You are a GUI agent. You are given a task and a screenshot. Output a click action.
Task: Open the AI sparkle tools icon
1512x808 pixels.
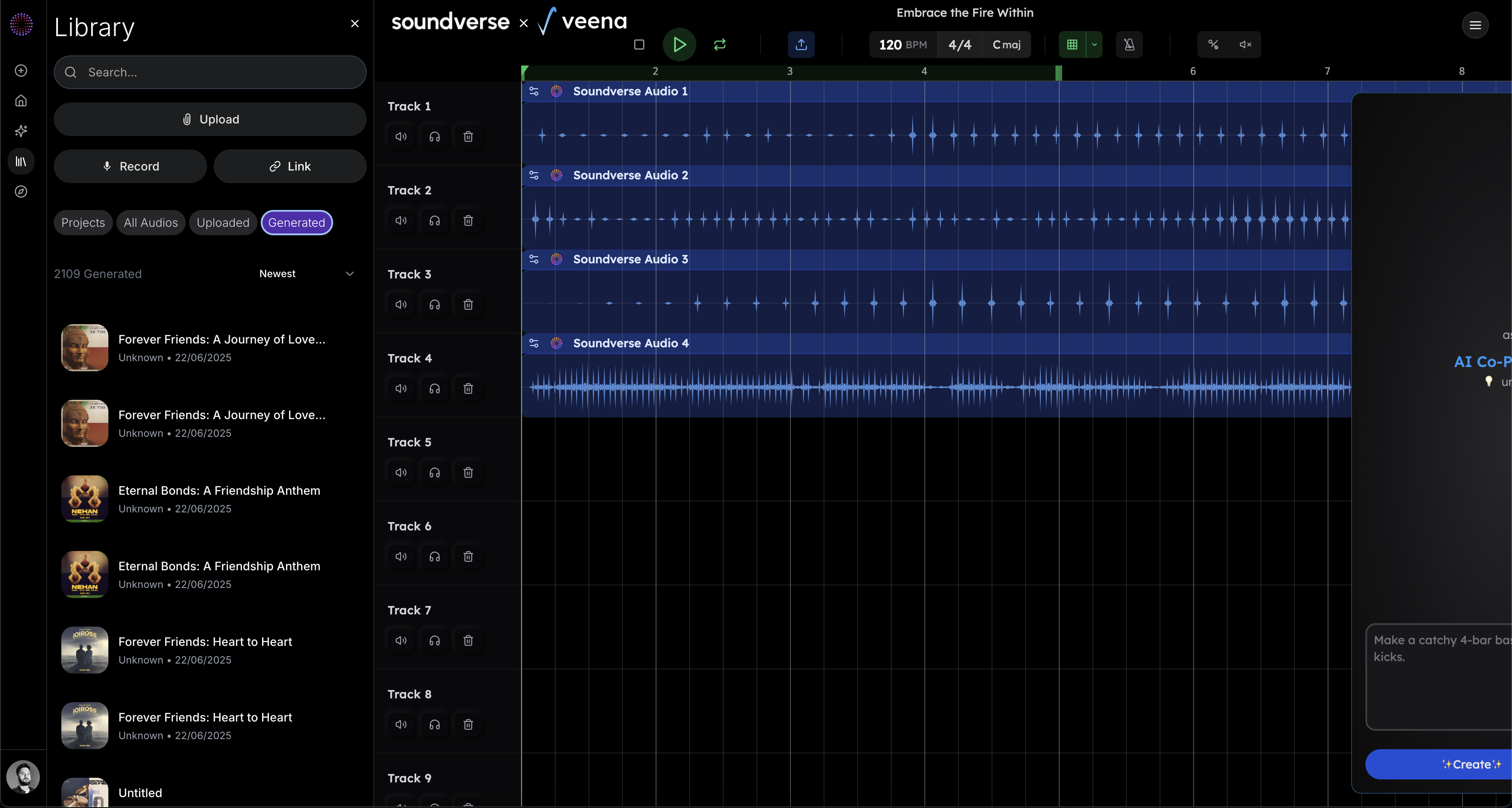(x=21, y=131)
